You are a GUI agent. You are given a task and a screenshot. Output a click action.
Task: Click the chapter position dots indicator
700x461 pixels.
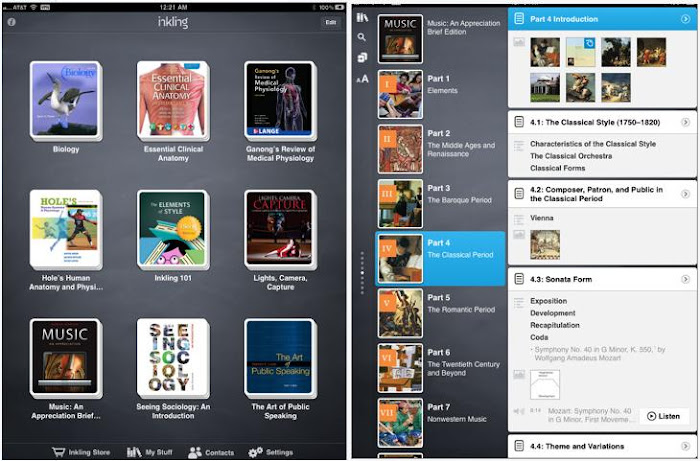click(x=362, y=273)
